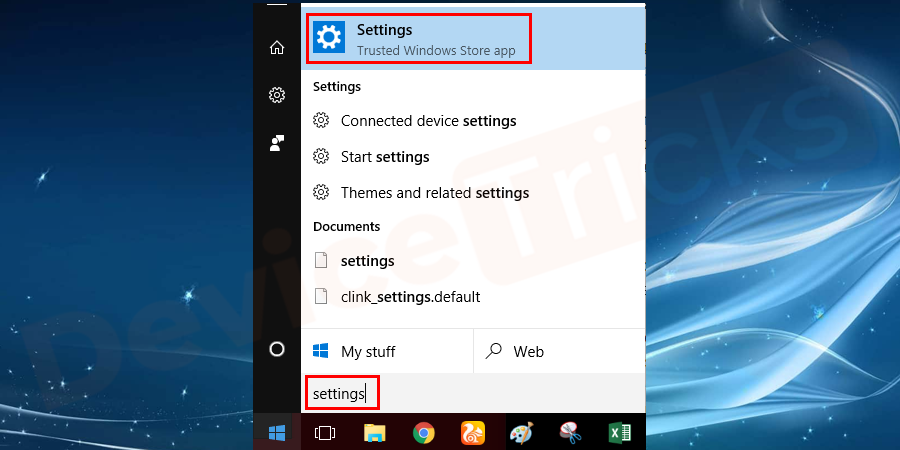Open Task View from the taskbar
This screenshot has width=900, height=450.
coord(325,432)
